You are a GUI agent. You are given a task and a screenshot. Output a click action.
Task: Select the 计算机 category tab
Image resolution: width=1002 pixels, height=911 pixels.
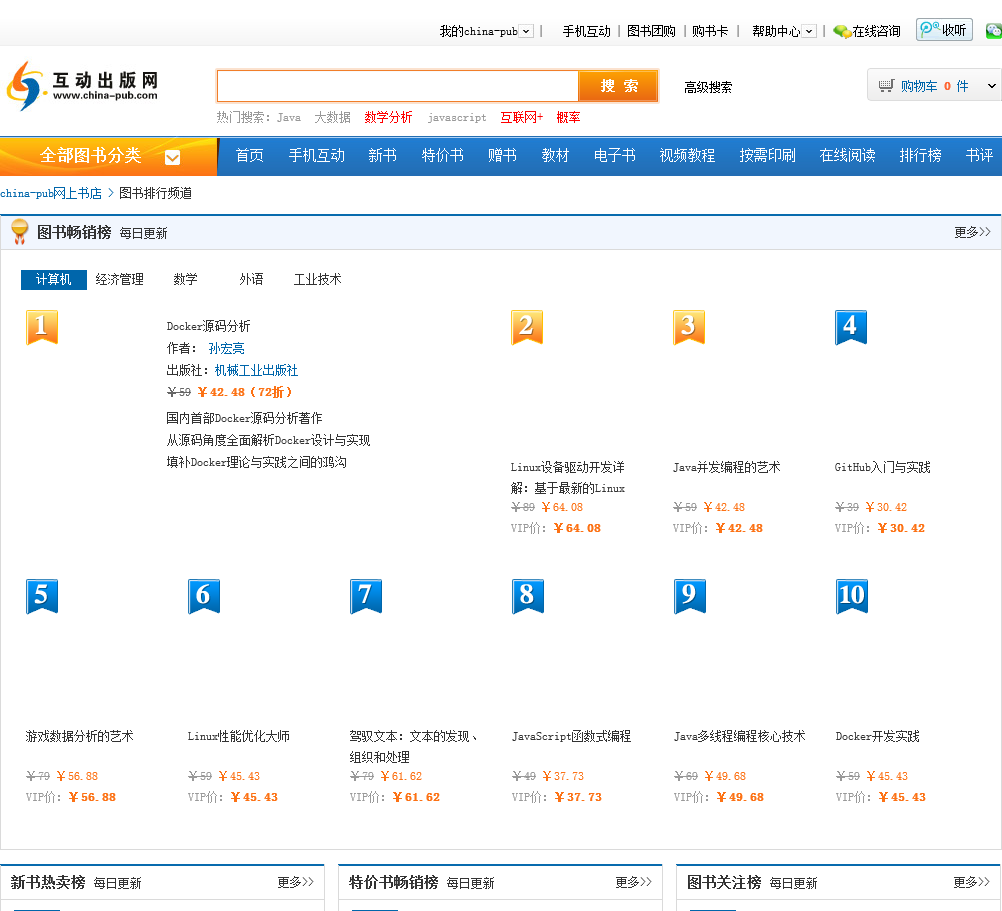(54, 279)
